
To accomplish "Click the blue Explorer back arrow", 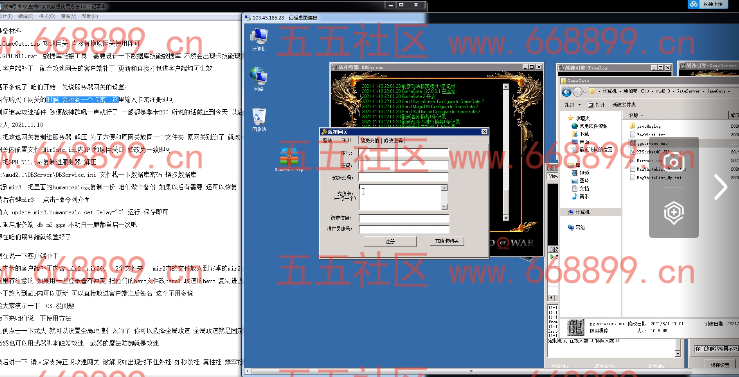I will pyautogui.click(x=566, y=91).
